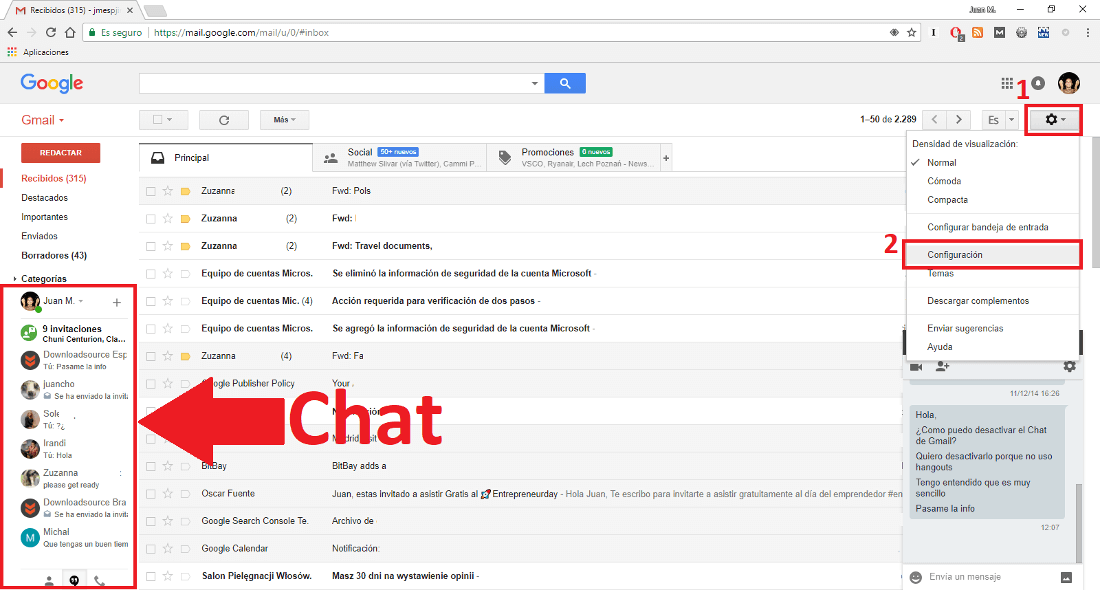Tick checkbox for Oscar Fuente email
This screenshot has width=1100, height=590.
(x=151, y=493)
